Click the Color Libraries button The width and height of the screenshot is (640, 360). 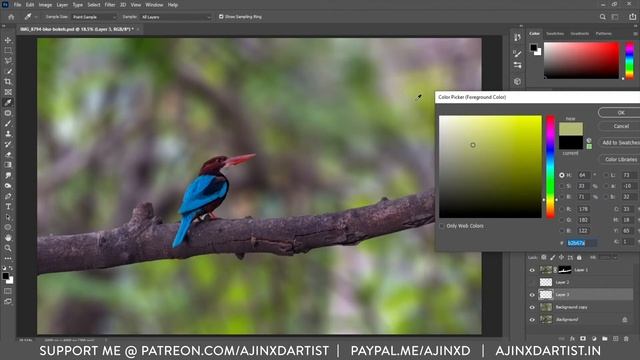click(x=620, y=159)
